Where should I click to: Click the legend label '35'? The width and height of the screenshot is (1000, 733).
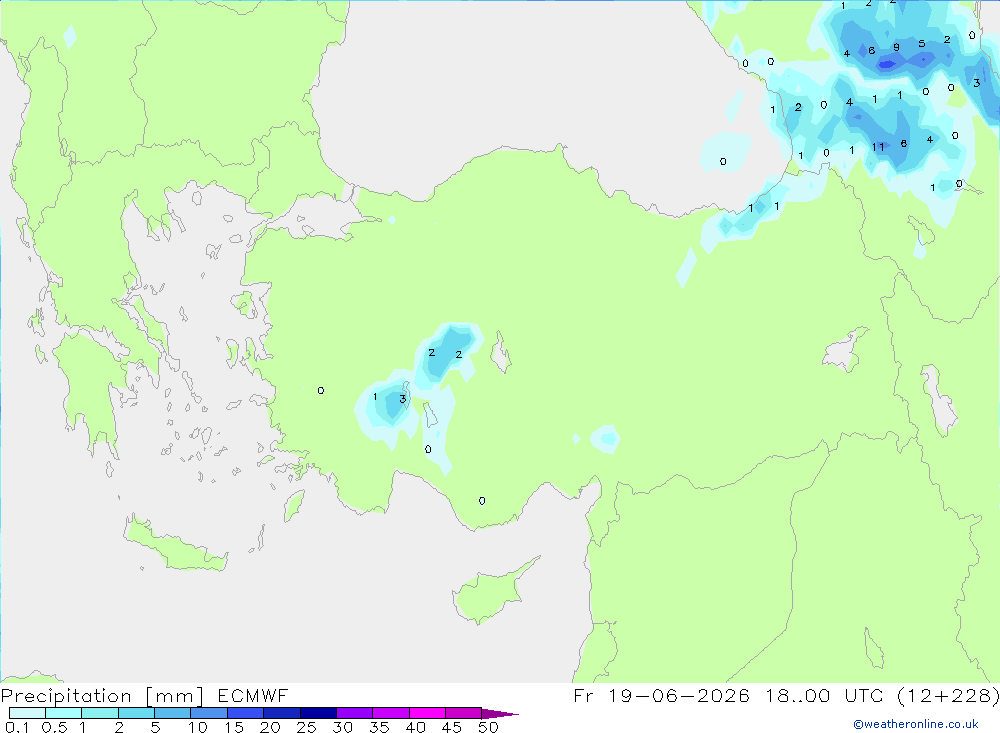pyautogui.click(x=379, y=727)
